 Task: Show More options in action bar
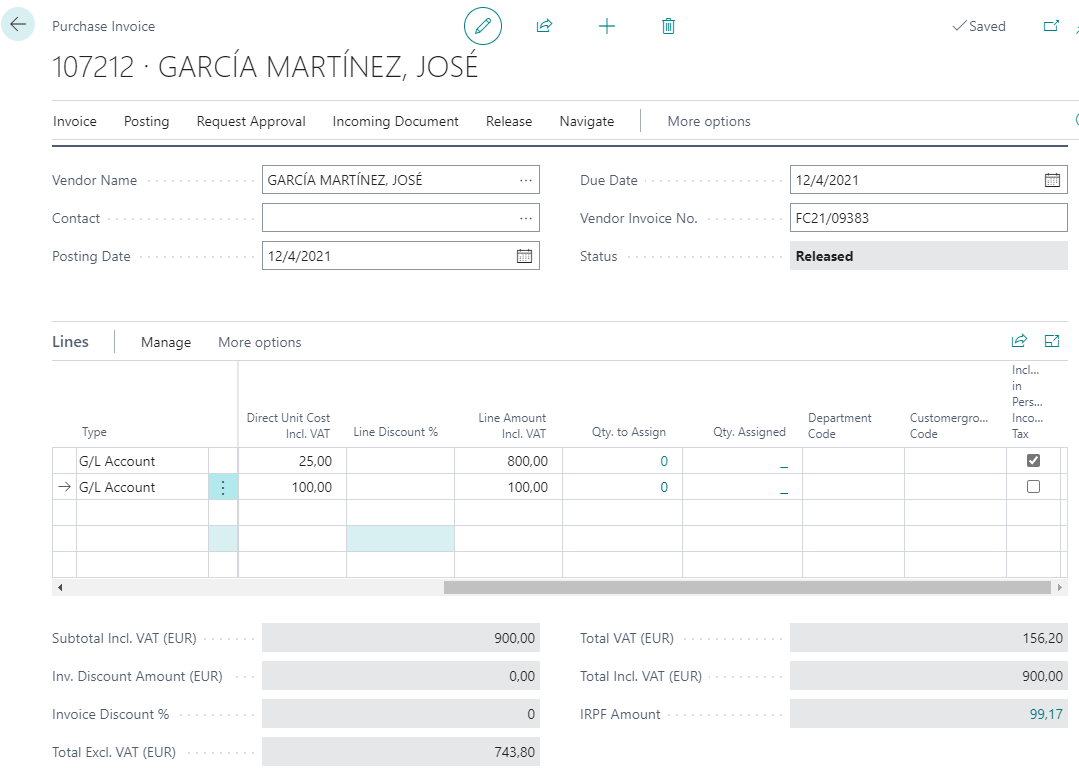pyautogui.click(x=709, y=121)
